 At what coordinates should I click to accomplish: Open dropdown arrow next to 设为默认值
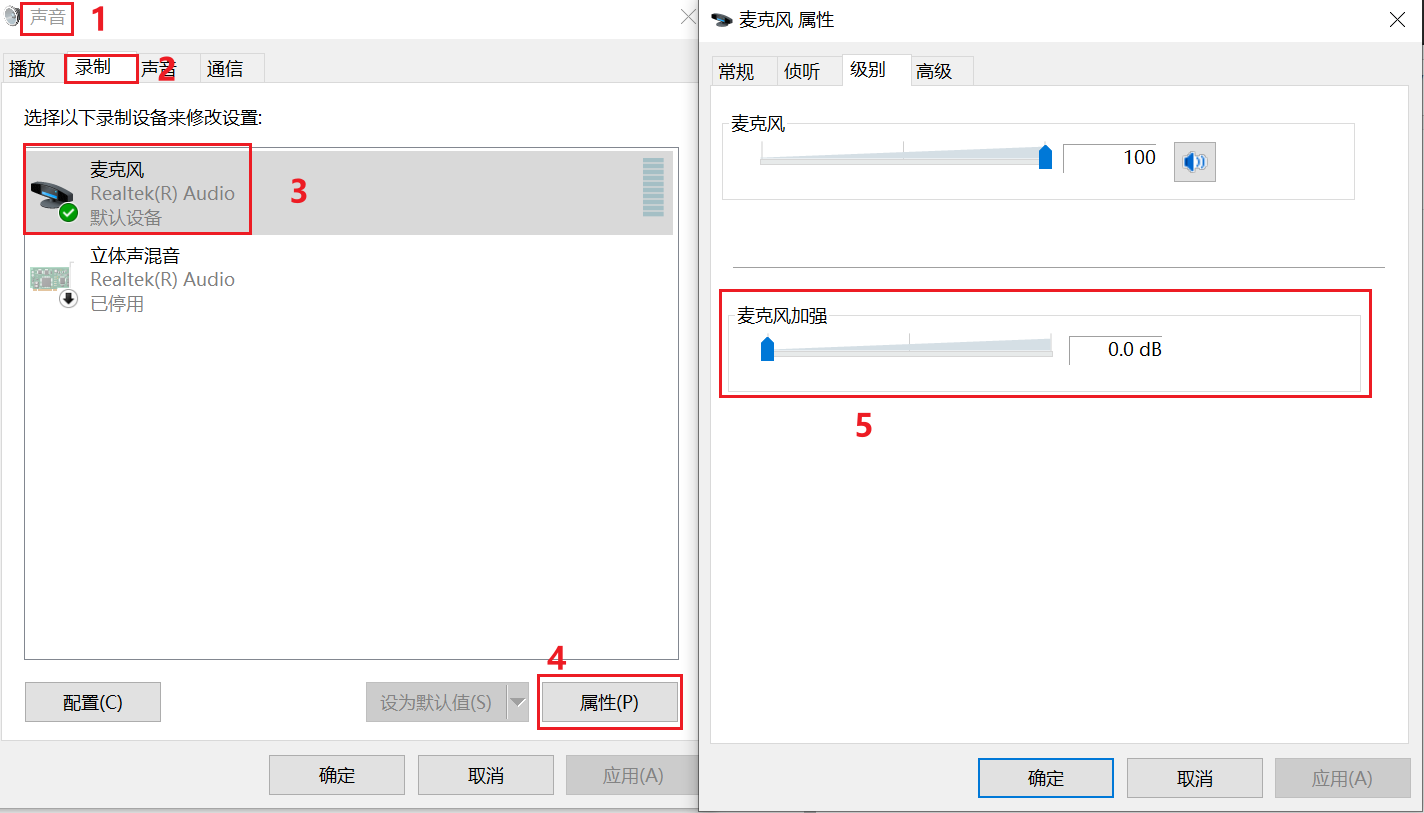(517, 703)
